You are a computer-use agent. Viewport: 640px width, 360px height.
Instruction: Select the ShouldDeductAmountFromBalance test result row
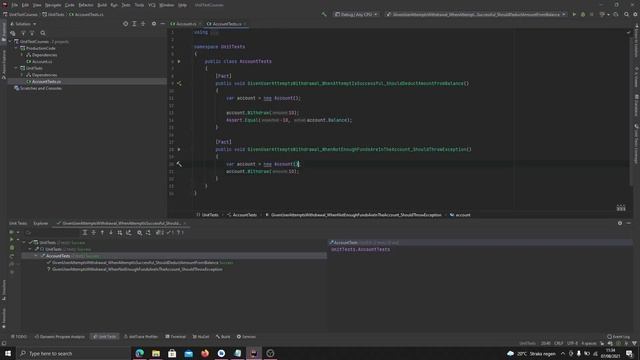(139, 262)
